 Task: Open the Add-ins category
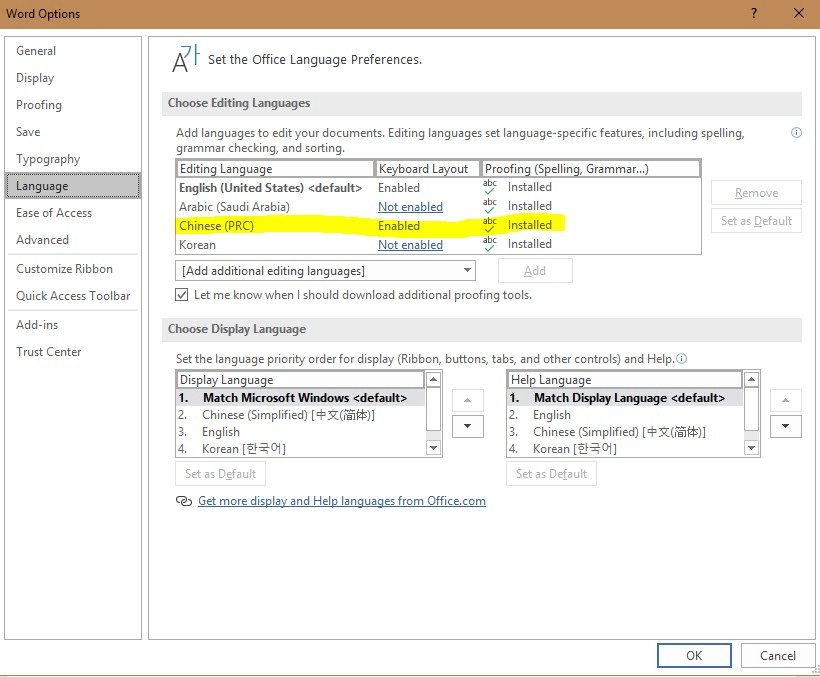click(73, 325)
